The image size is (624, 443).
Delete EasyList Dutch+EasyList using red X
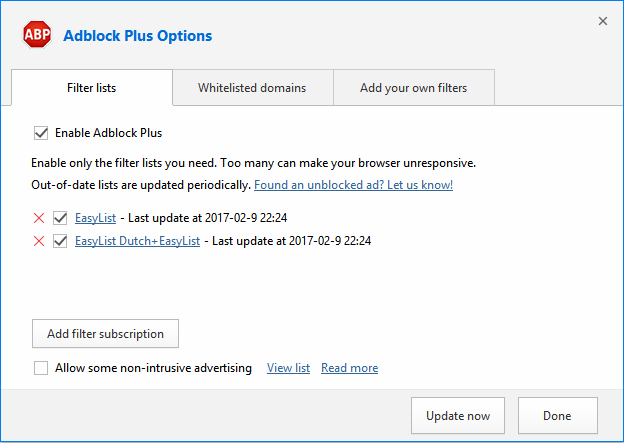(x=39, y=241)
